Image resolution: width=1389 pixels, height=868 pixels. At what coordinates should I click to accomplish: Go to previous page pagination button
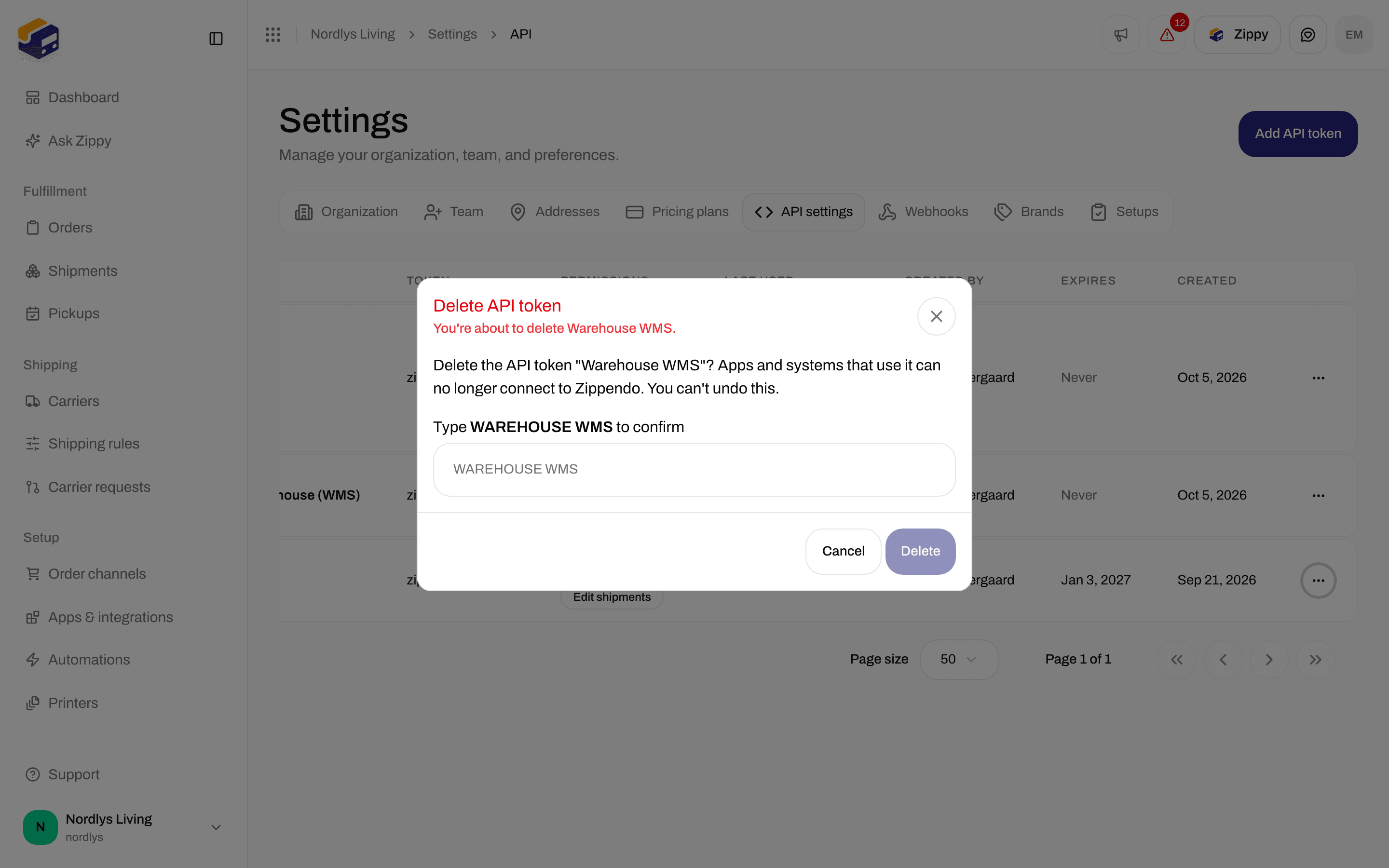point(1223,660)
